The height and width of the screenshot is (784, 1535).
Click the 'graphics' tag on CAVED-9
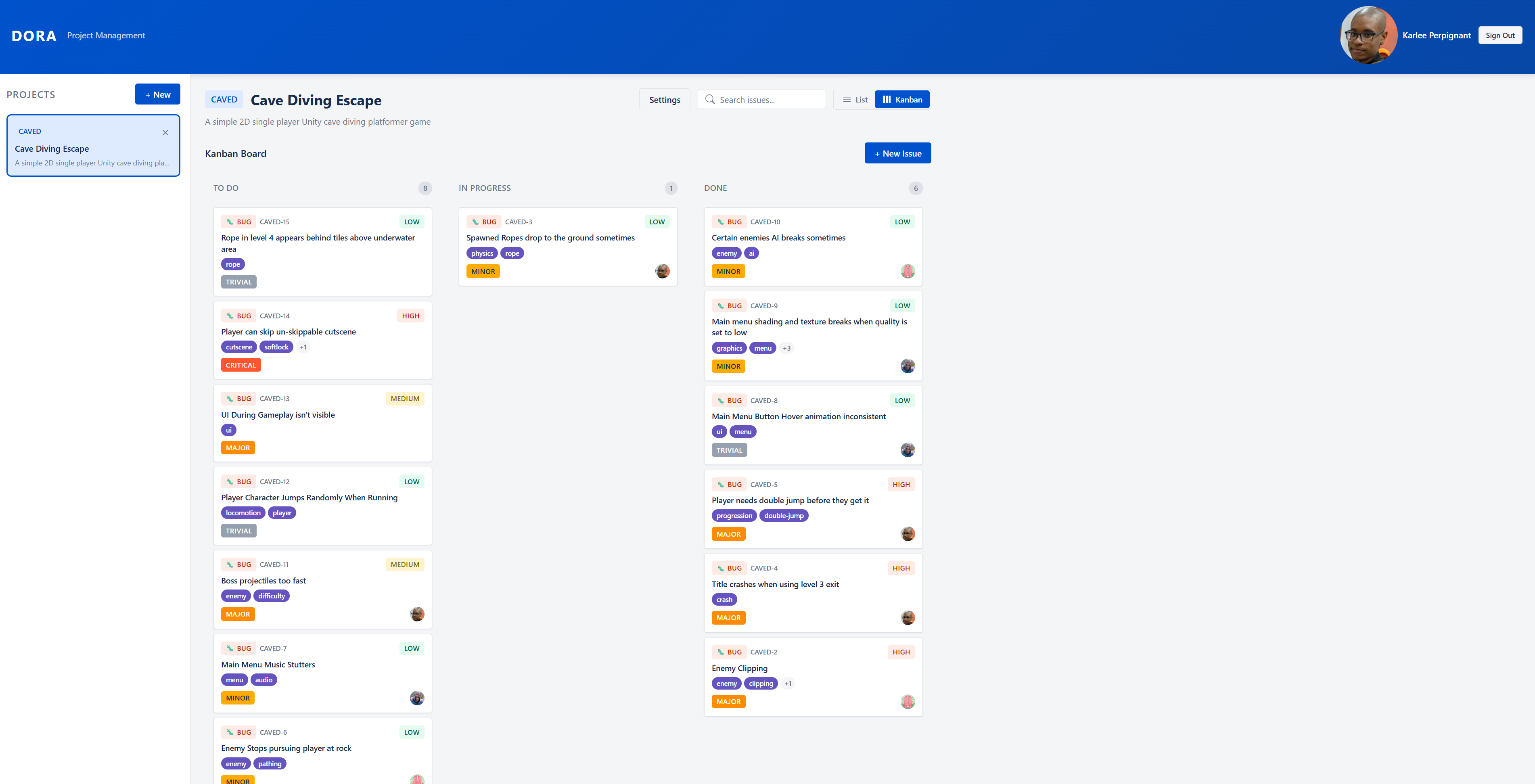(x=729, y=348)
